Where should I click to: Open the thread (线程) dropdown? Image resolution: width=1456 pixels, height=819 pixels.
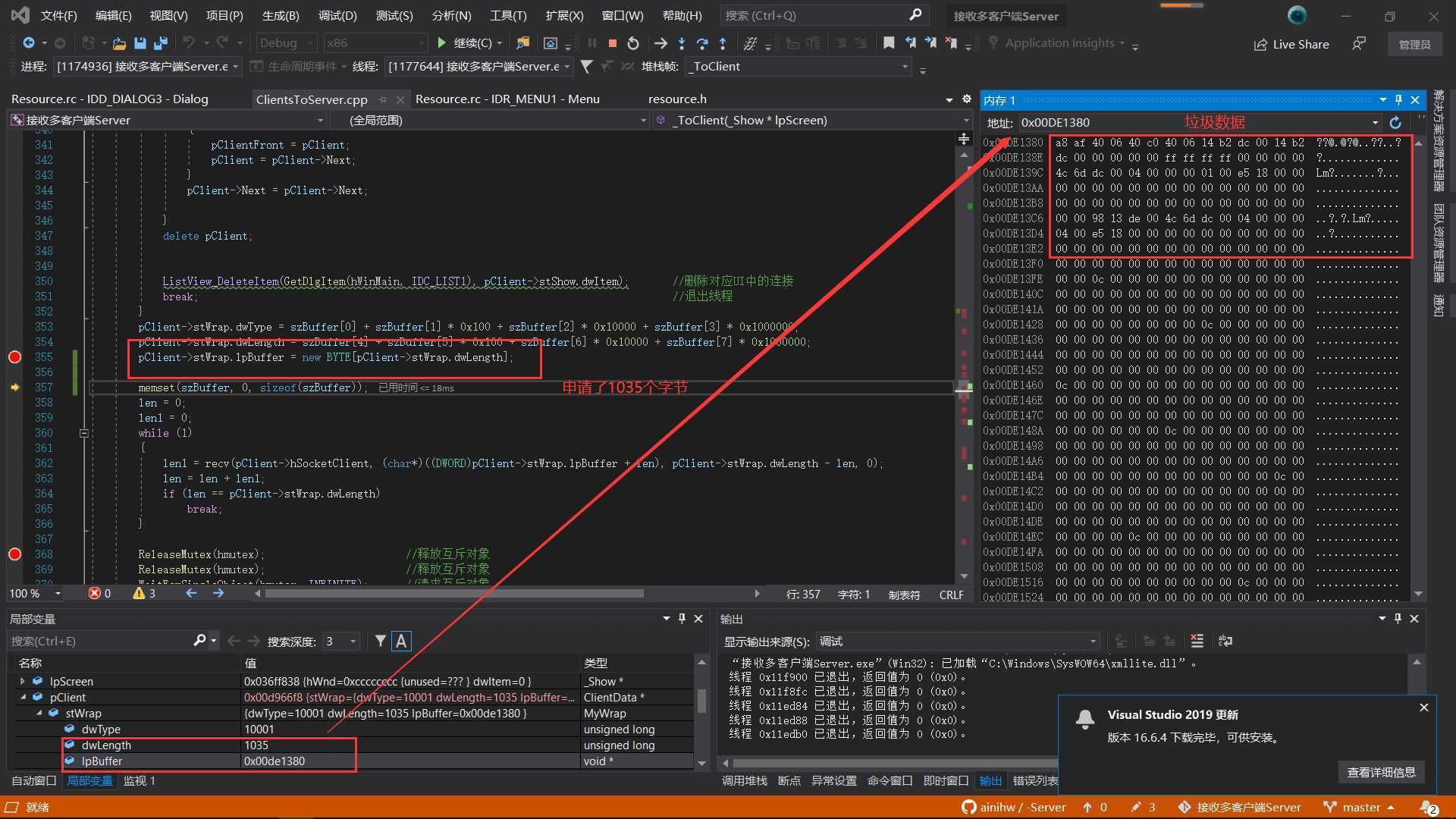479,67
